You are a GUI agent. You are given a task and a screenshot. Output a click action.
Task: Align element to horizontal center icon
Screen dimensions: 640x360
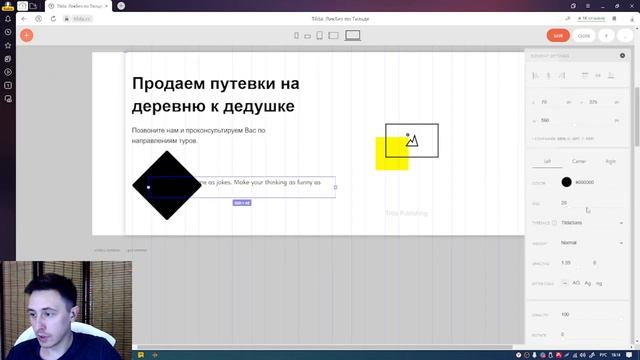tap(549, 76)
